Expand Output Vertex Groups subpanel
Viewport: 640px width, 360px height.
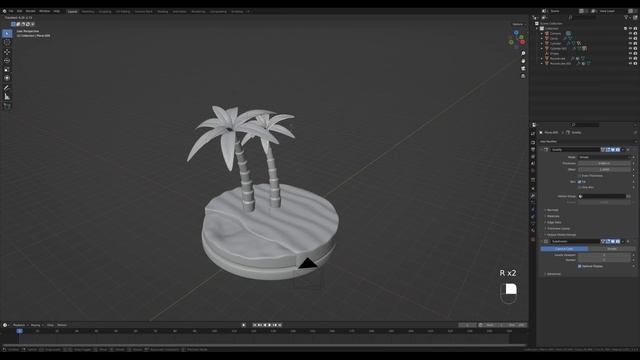tap(561, 235)
